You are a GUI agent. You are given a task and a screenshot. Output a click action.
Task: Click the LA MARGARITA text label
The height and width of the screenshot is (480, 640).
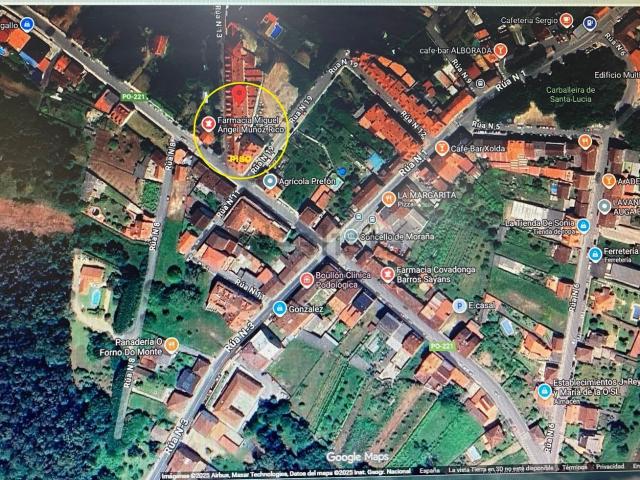coord(427,195)
